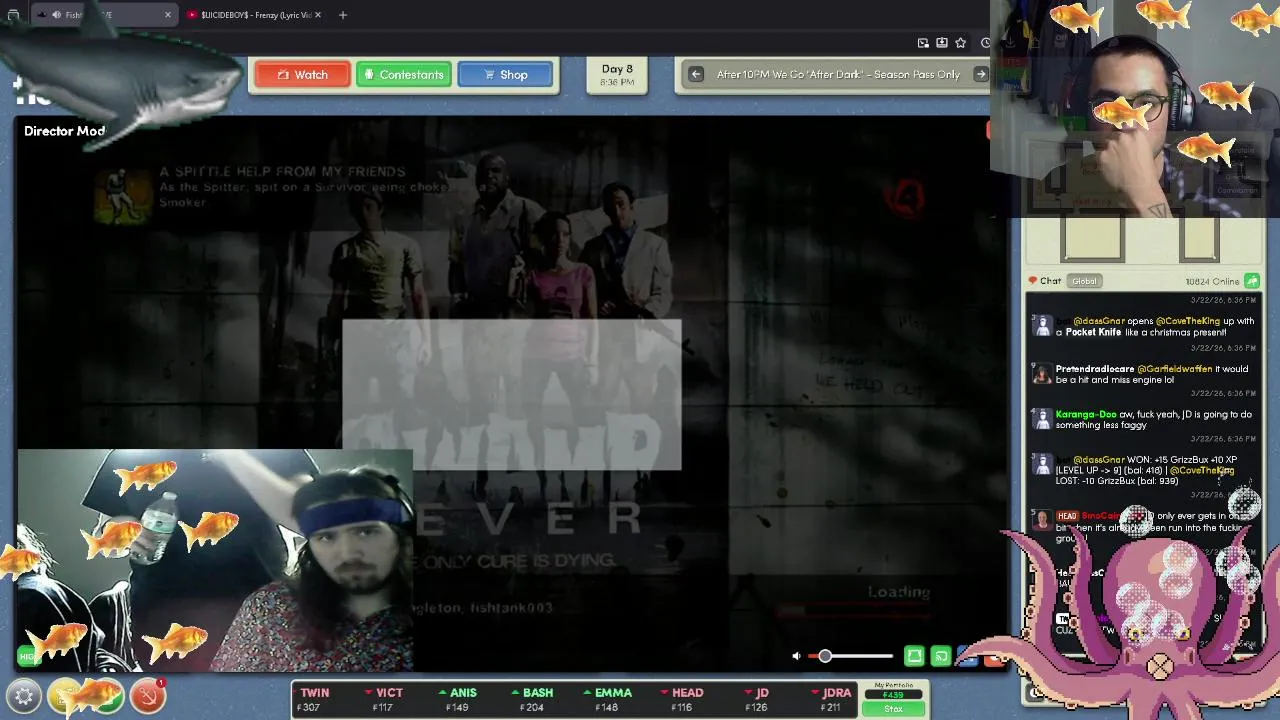The height and width of the screenshot is (720, 1280).
Task: Close the $UICIDEBOY$ Frenzy tab
Action: [x=318, y=15]
